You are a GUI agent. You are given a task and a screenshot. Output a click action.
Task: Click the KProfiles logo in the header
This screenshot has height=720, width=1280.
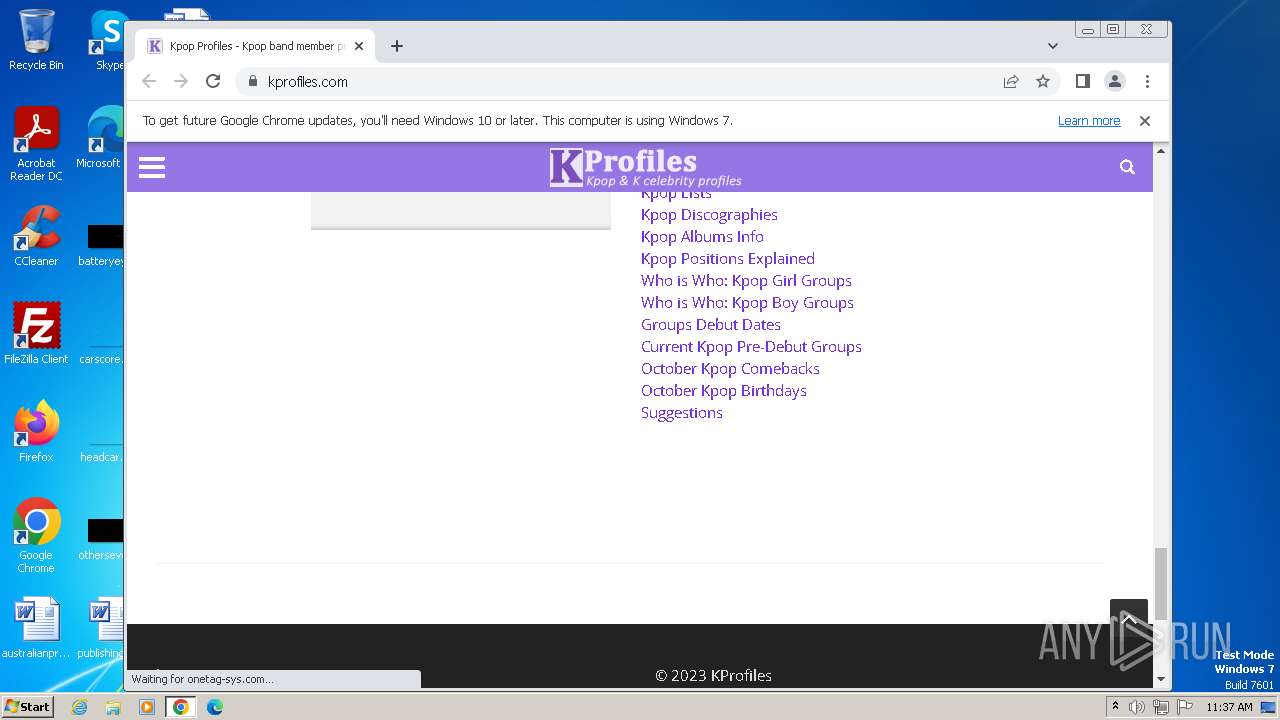645,167
